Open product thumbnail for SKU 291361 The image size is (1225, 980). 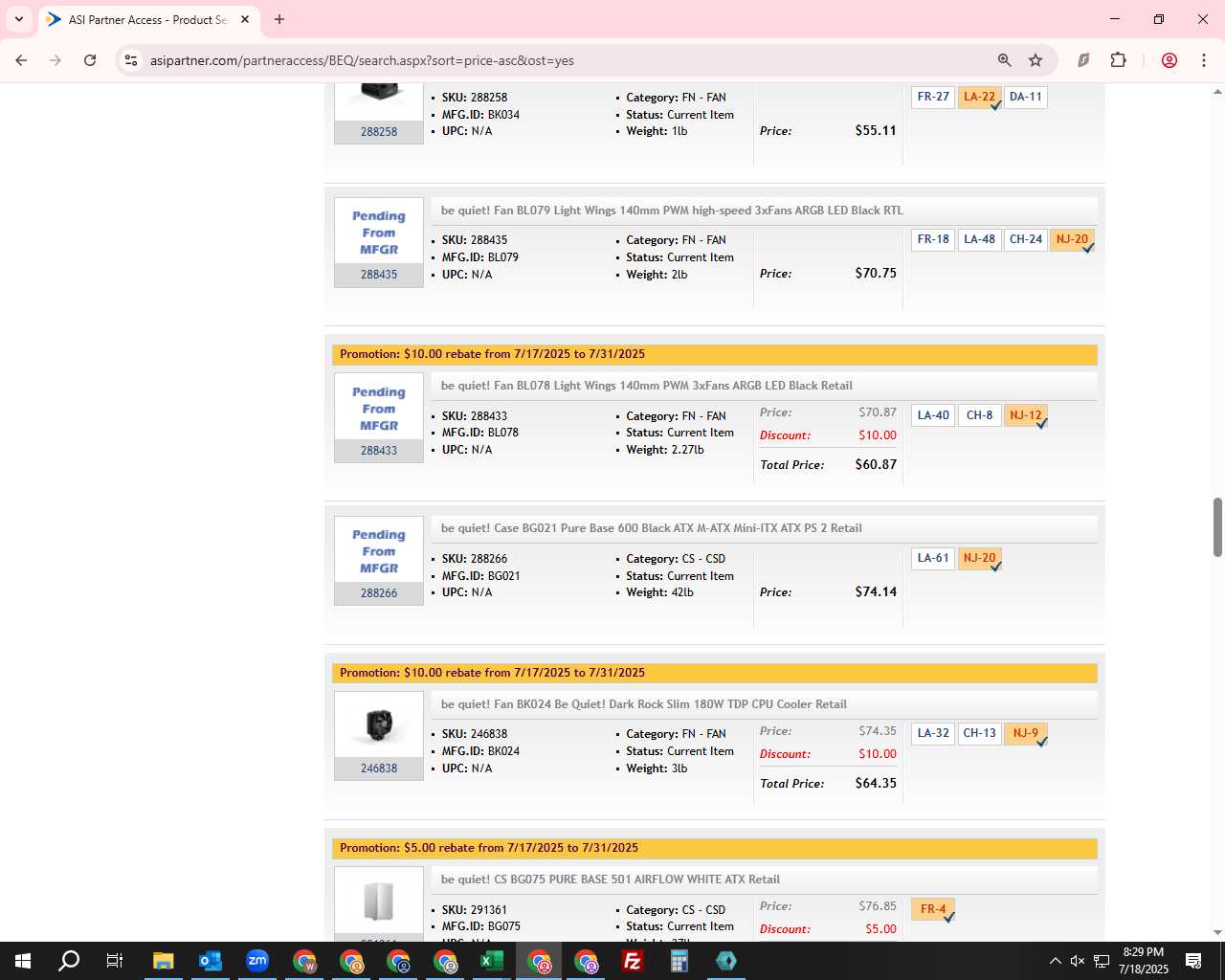pos(379,901)
